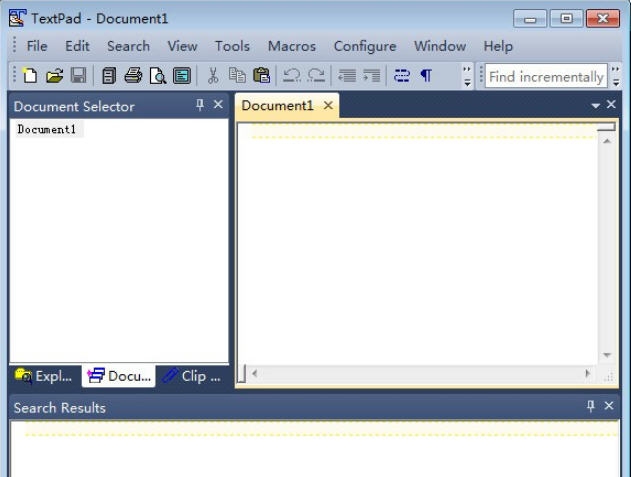Click the Document Properties toolbar icon
The image size is (631, 477).
coord(181,76)
